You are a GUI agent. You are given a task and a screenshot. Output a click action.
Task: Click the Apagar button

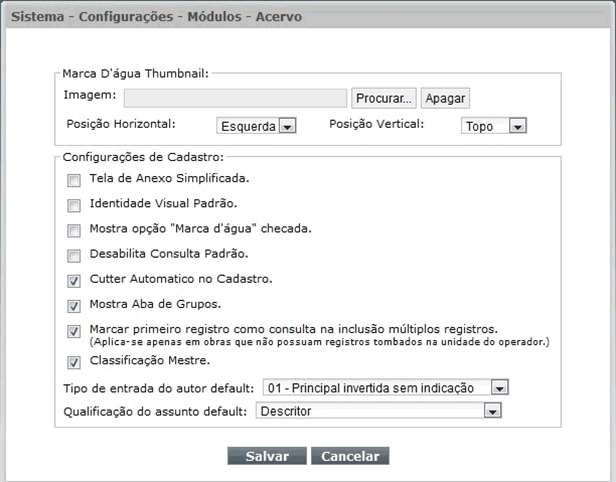[x=445, y=98]
